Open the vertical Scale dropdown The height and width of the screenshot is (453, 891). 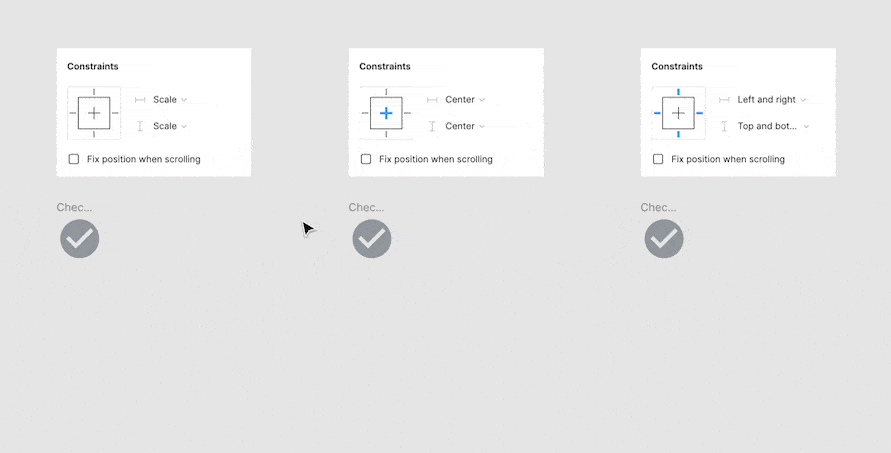pos(170,126)
